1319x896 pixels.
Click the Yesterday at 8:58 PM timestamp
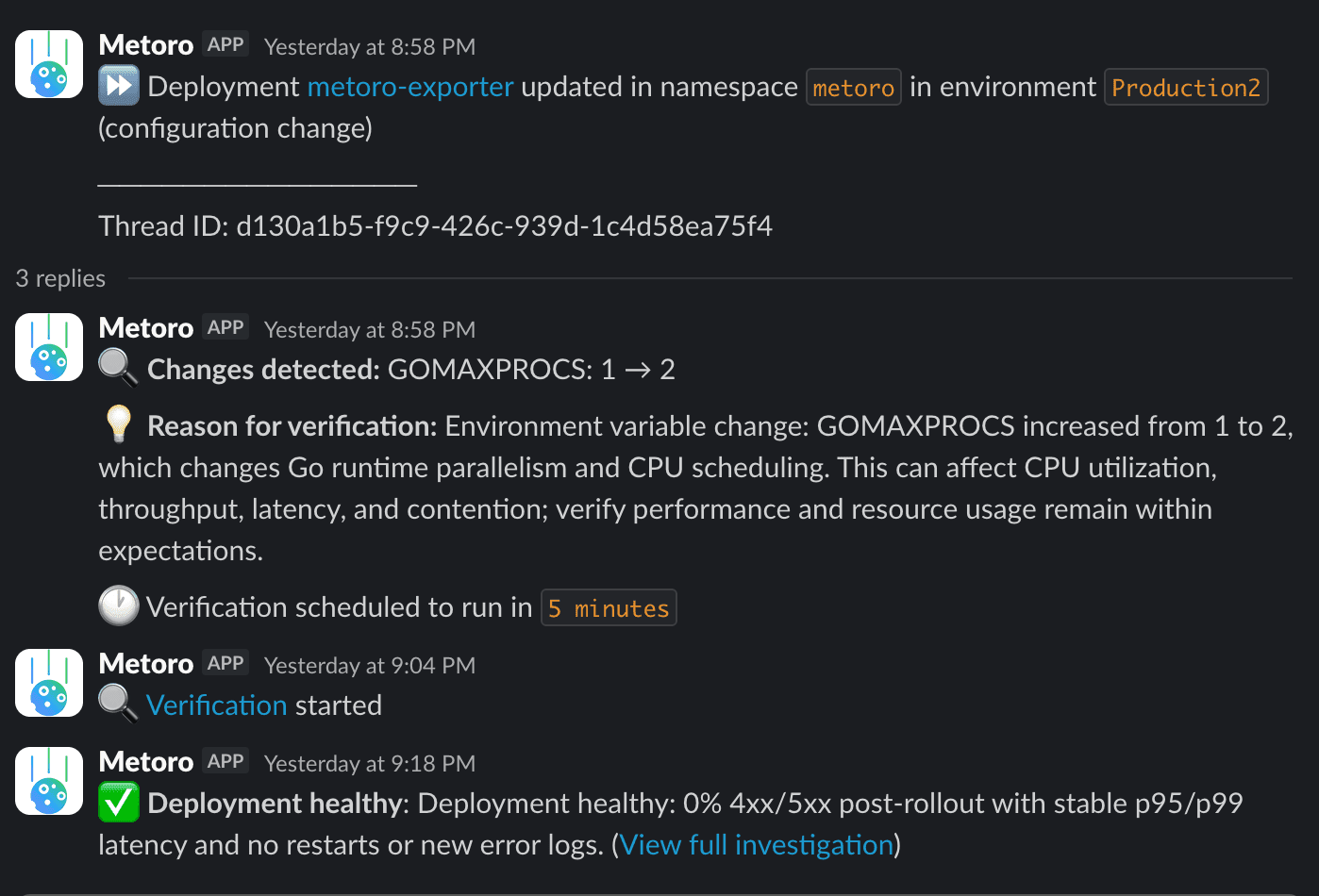point(369,46)
